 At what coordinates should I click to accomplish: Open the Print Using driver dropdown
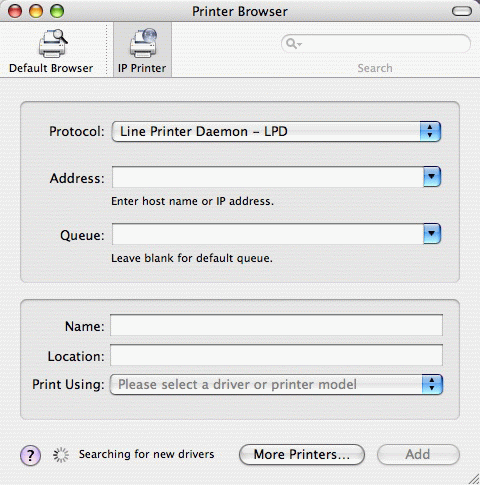click(x=276, y=384)
